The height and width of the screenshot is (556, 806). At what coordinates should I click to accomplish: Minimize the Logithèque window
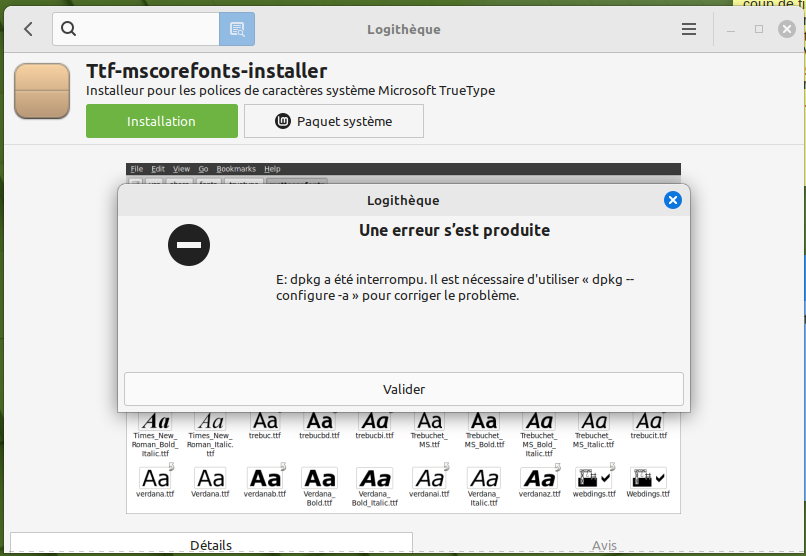(x=731, y=29)
